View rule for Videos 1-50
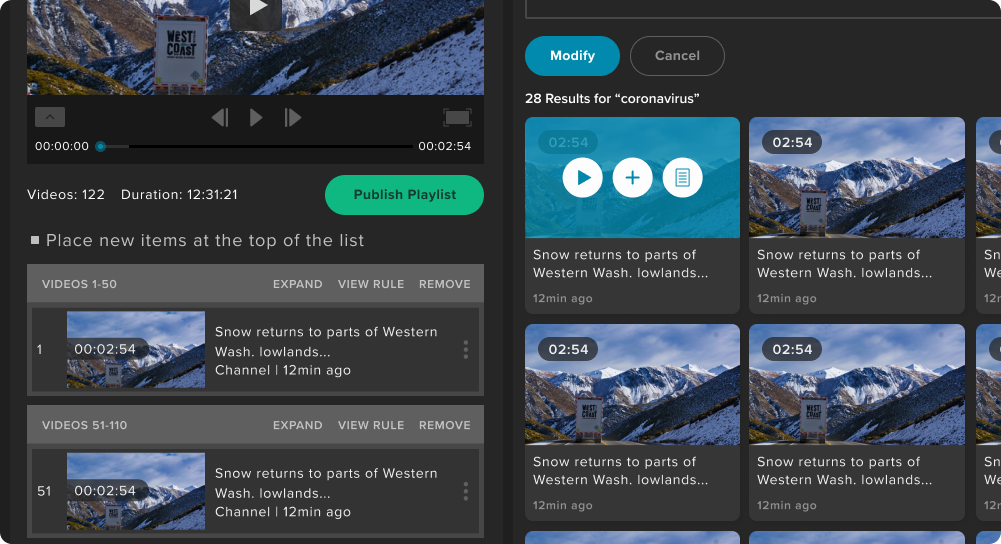Viewport: 1001px width, 544px height. 371,284
